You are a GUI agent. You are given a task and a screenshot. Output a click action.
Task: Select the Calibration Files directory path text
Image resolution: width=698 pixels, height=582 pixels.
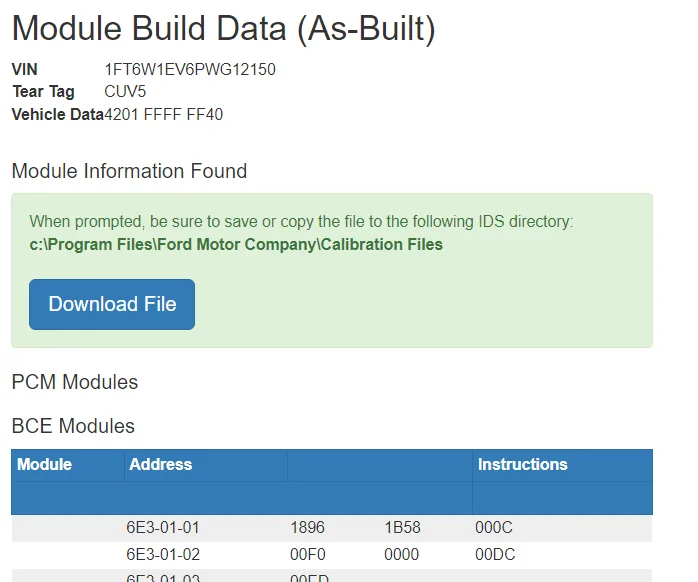click(x=236, y=244)
